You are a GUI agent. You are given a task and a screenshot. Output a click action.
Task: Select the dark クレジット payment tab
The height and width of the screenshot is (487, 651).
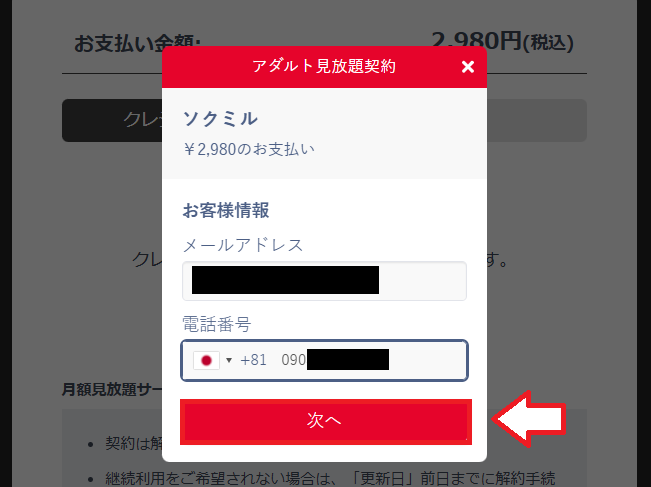coord(112,120)
